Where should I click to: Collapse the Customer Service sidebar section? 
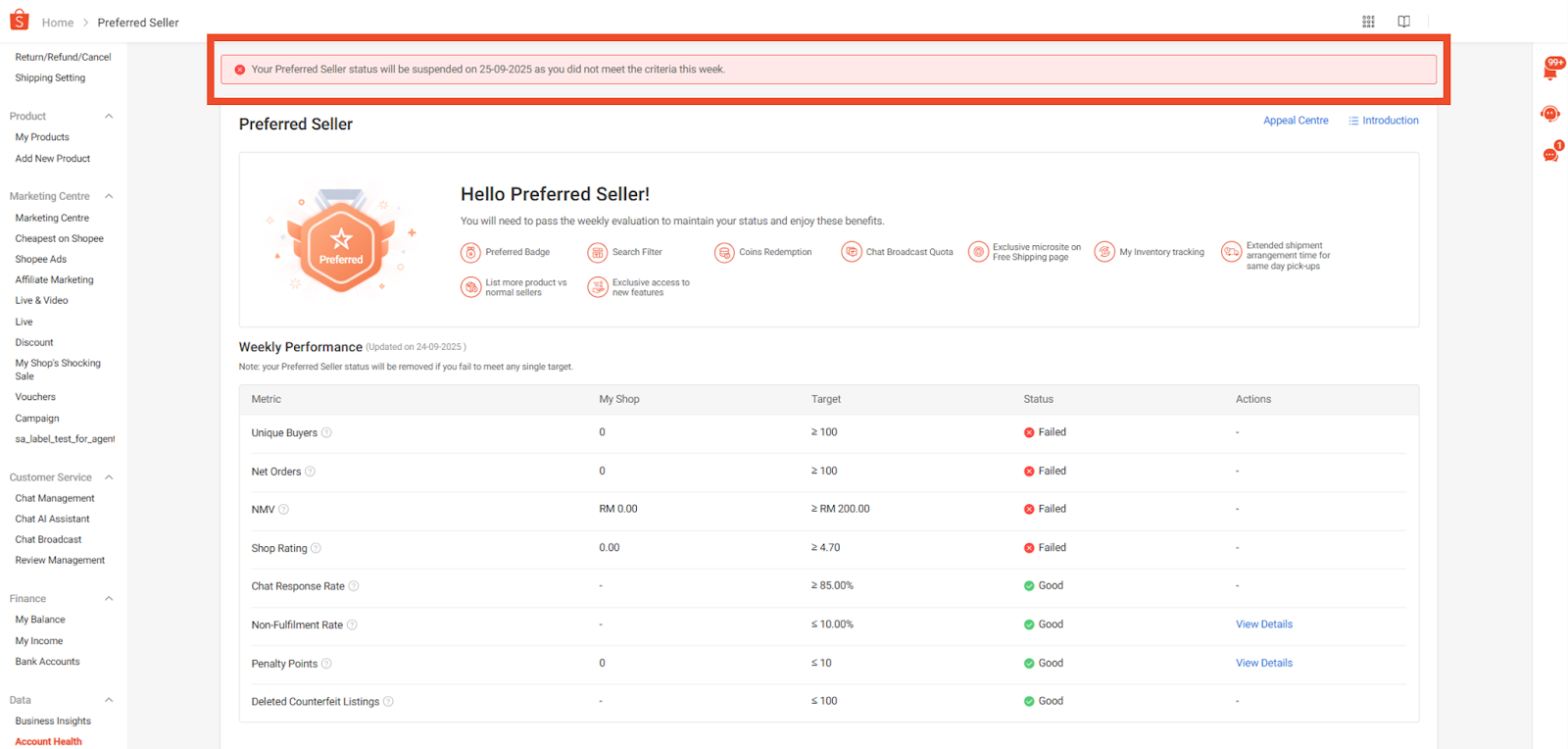pos(109,477)
